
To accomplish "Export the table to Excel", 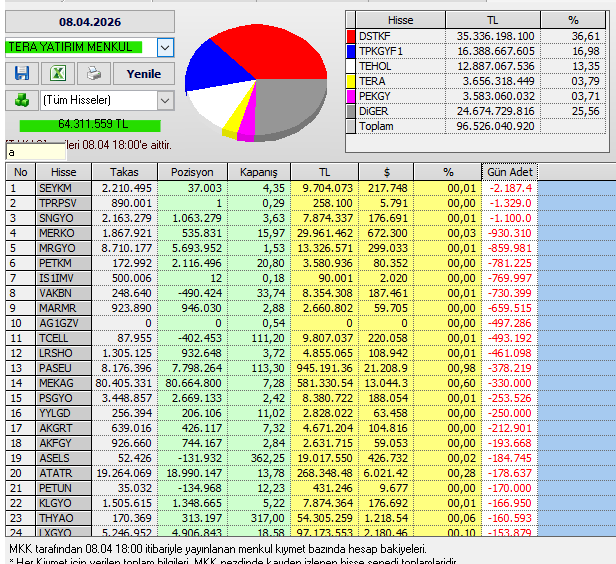I will [x=58, y=73].
